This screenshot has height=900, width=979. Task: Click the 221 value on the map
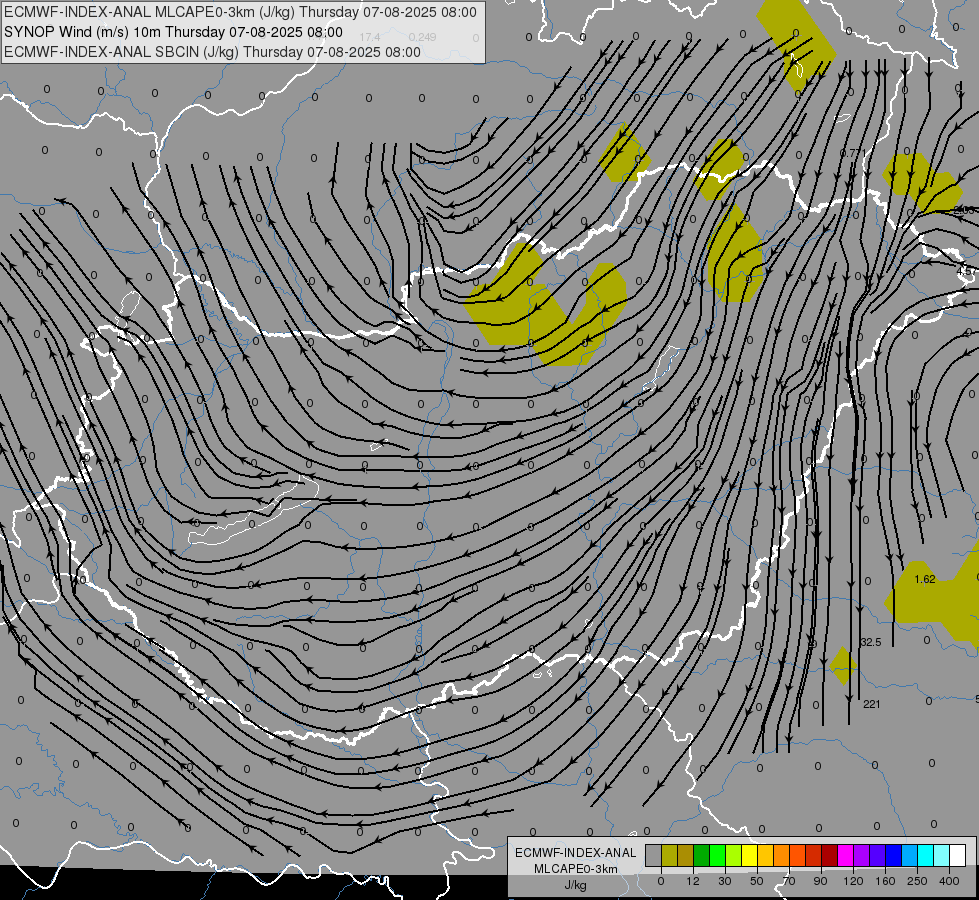(872, 704)
